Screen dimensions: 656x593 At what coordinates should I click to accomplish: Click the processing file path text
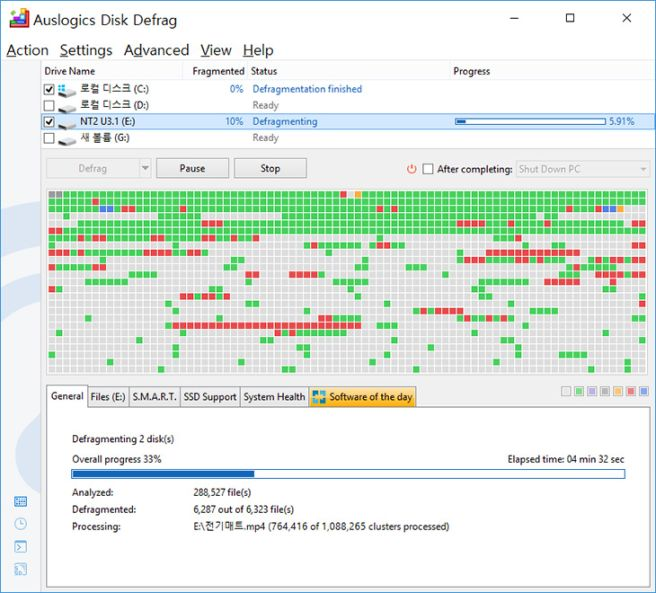[x=321, y=526]
